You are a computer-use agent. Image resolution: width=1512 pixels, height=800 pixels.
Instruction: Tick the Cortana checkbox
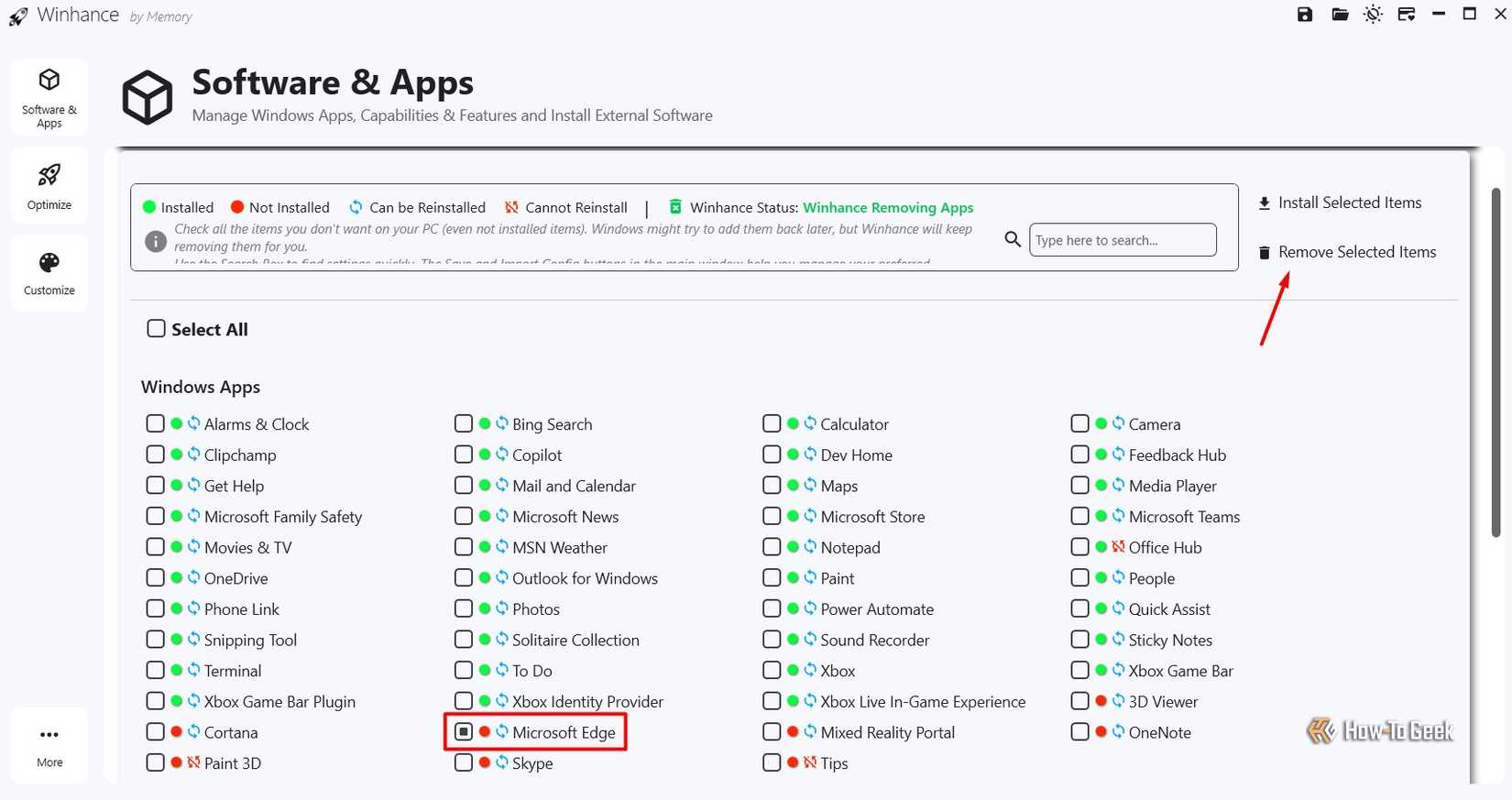click(x=156, y=731)
